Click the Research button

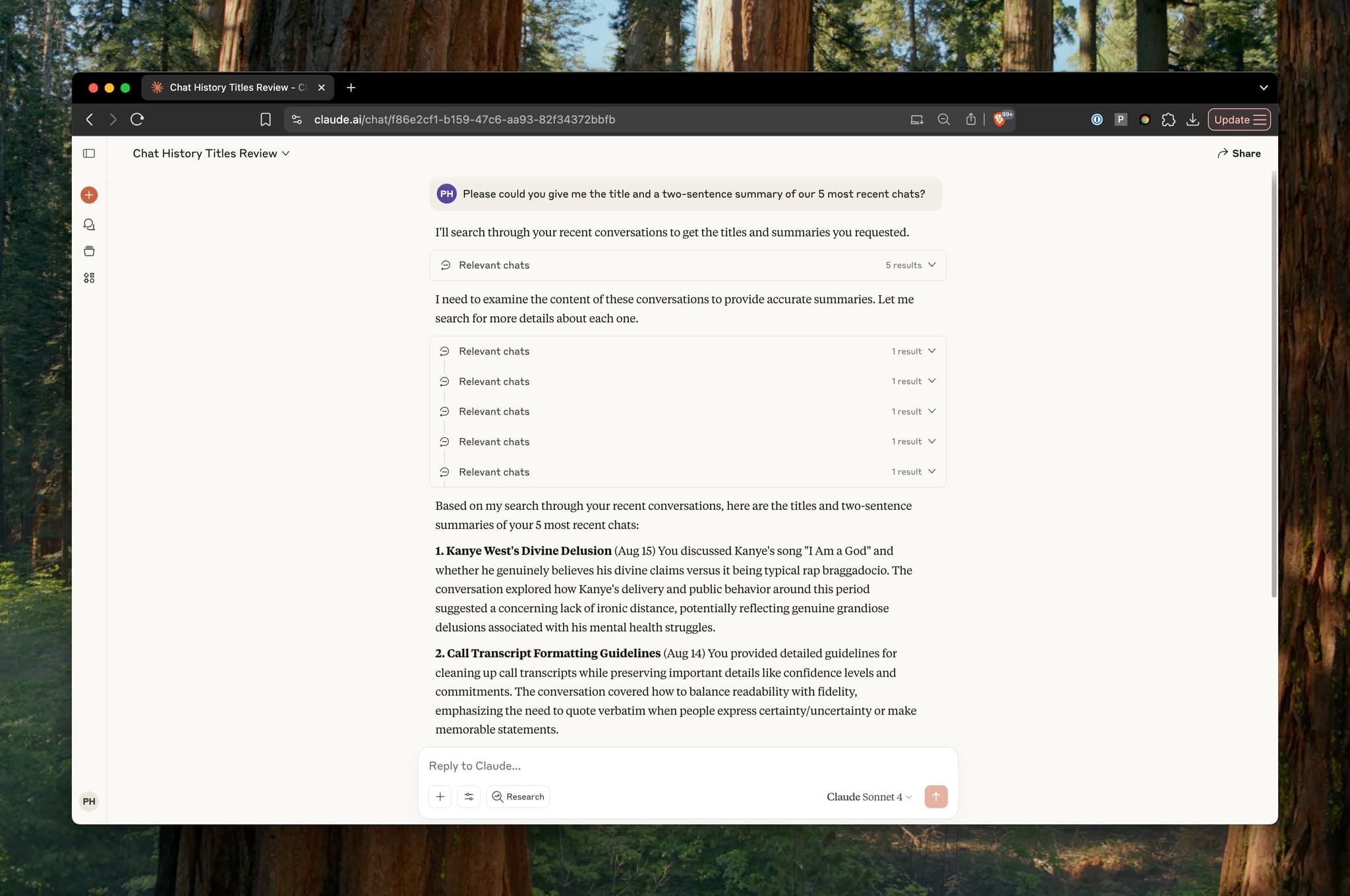pyautogui.click(x=518, y=797)
